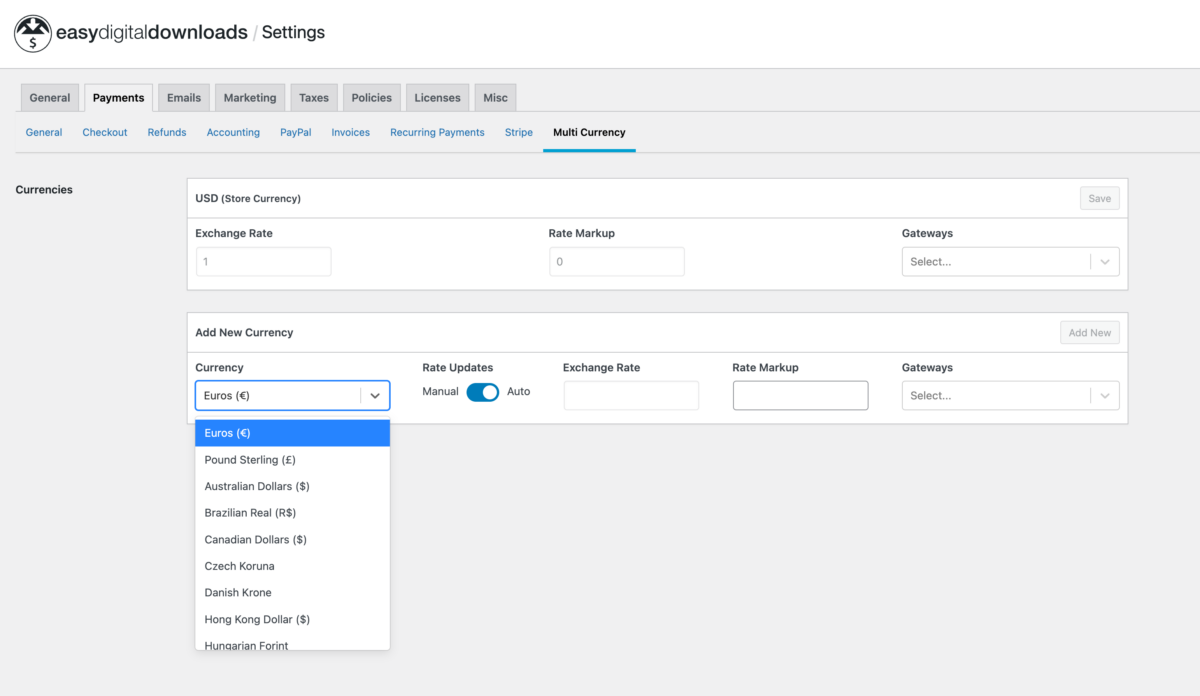Screen dimensions: 1200x696
Task: Click the new currency Rate Markup field
Action: coord(800,396)
